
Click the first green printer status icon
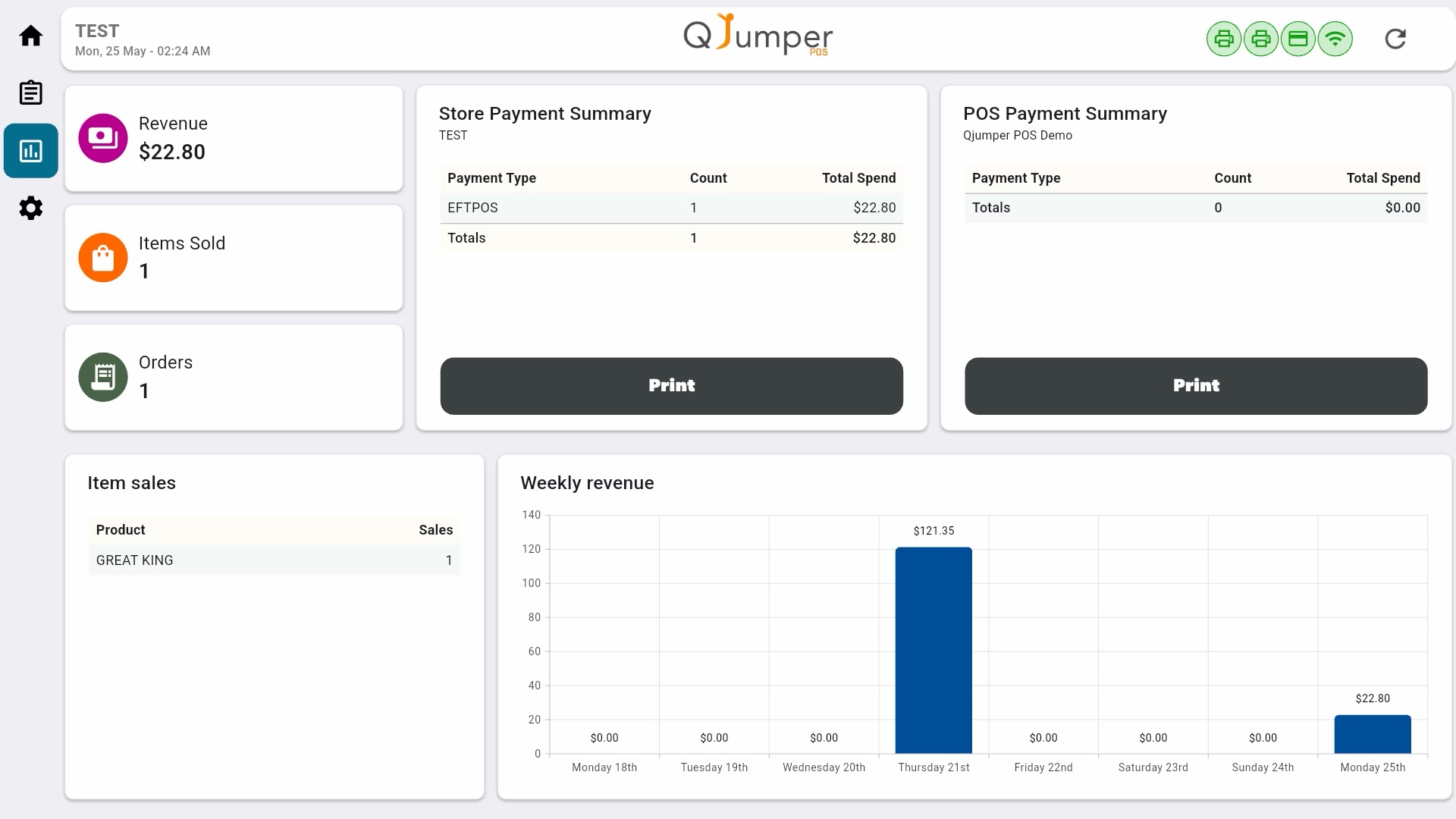coord(1224,39)
